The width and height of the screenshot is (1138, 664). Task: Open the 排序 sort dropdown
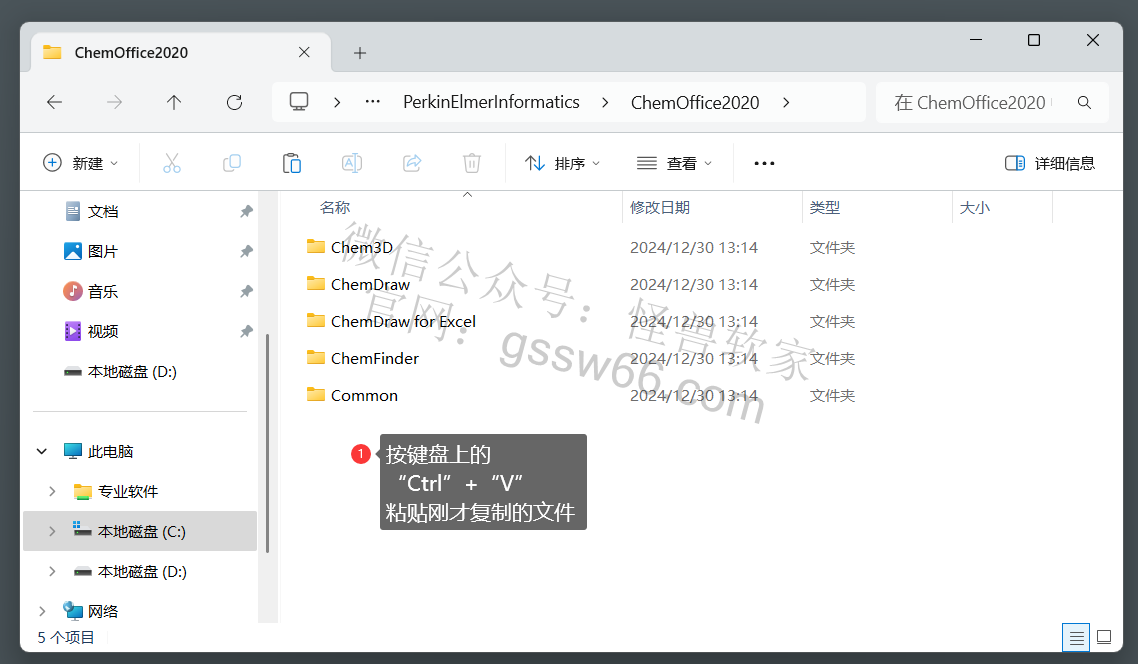click(x=563, y=163)
